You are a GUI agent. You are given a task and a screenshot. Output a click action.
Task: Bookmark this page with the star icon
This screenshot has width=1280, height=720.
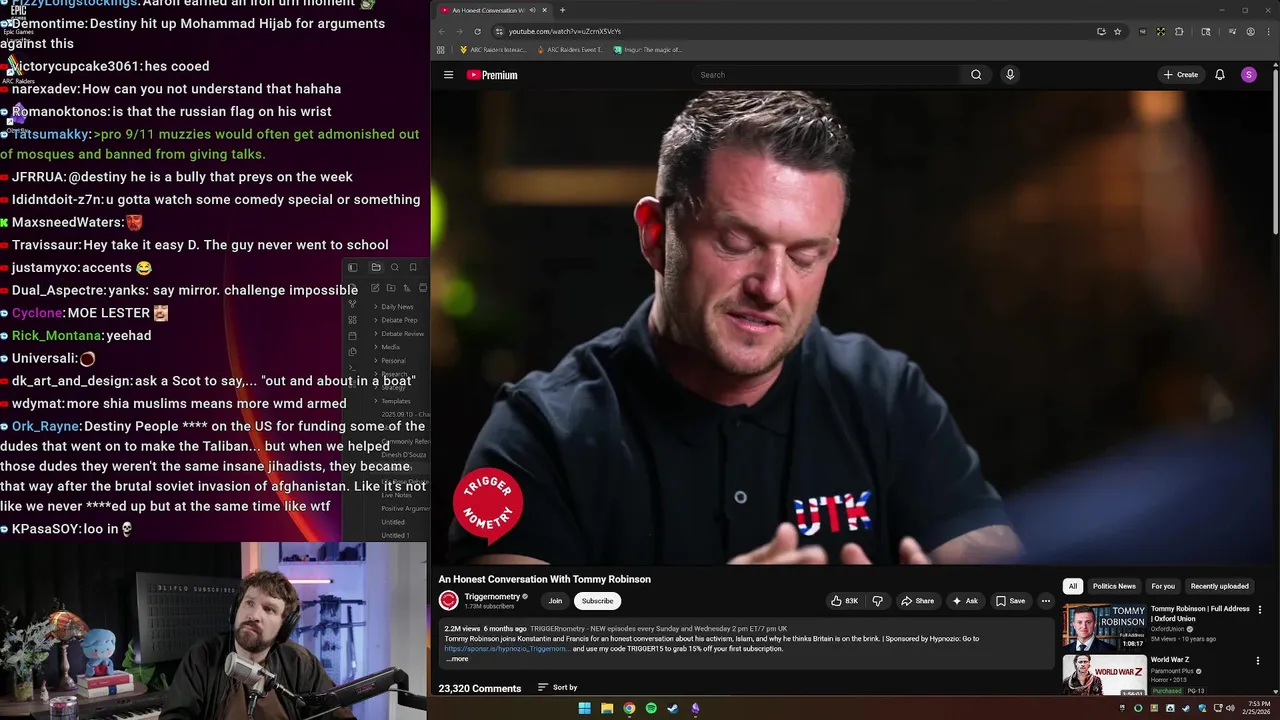(x=1117, y=31)
